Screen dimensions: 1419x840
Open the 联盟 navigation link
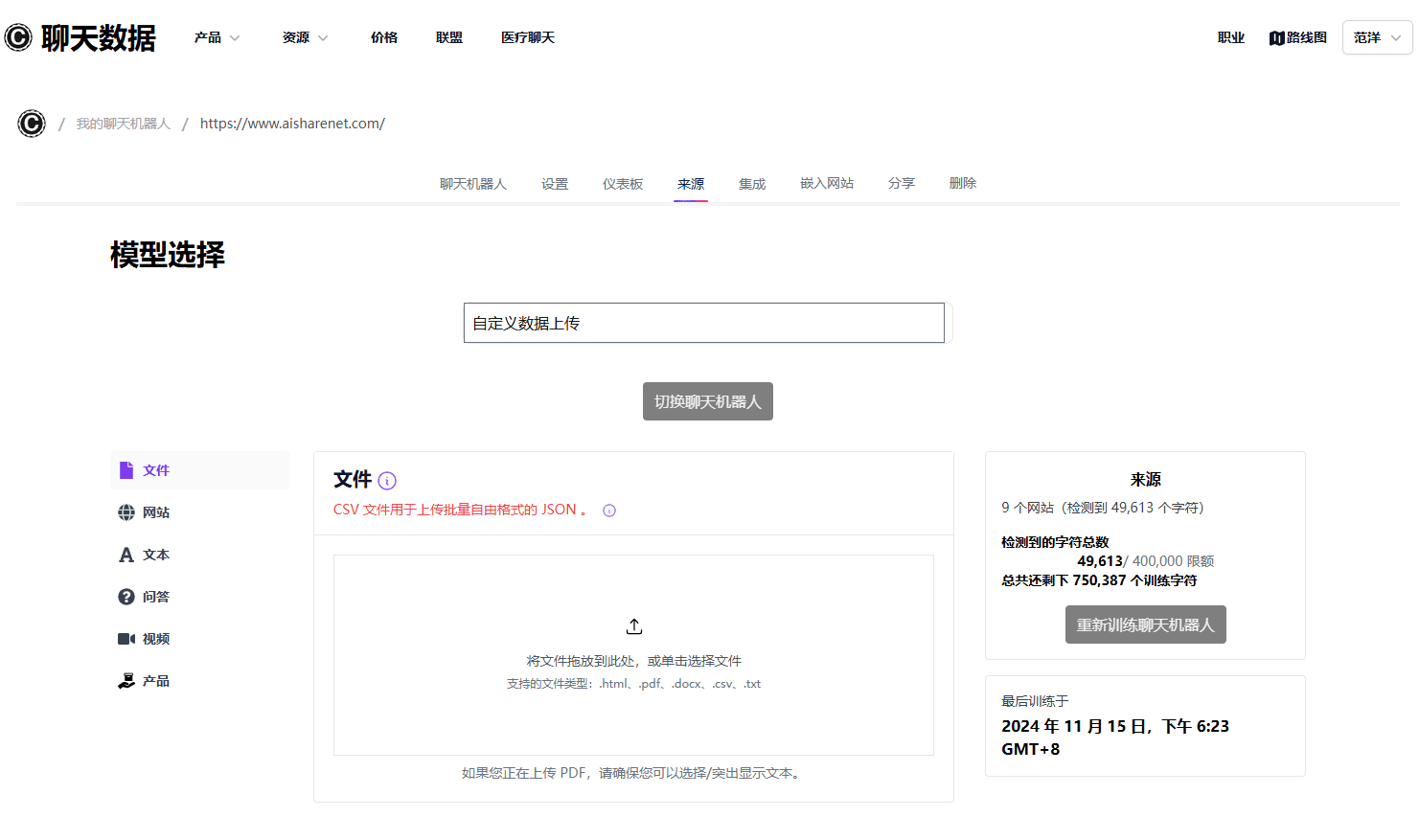(x=449, y=37)
